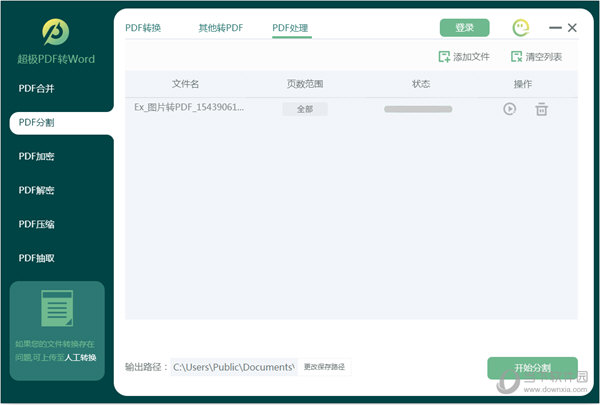Open PDF解密 in the sidebar
The height and width of the screenshot is (405, 600).
click(x=36, y=190)
